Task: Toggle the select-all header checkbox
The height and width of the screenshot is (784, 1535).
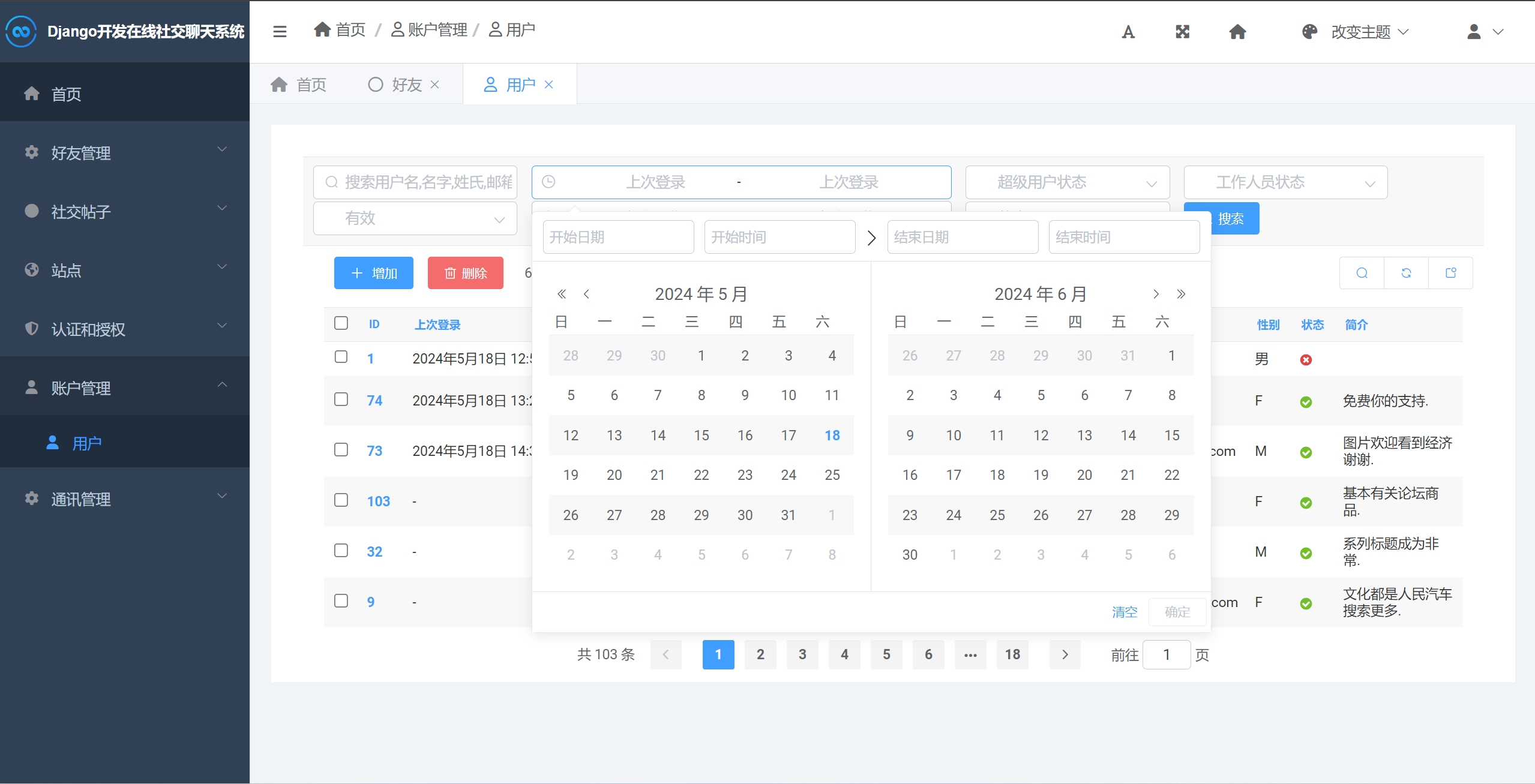Action: coord(341,323)
